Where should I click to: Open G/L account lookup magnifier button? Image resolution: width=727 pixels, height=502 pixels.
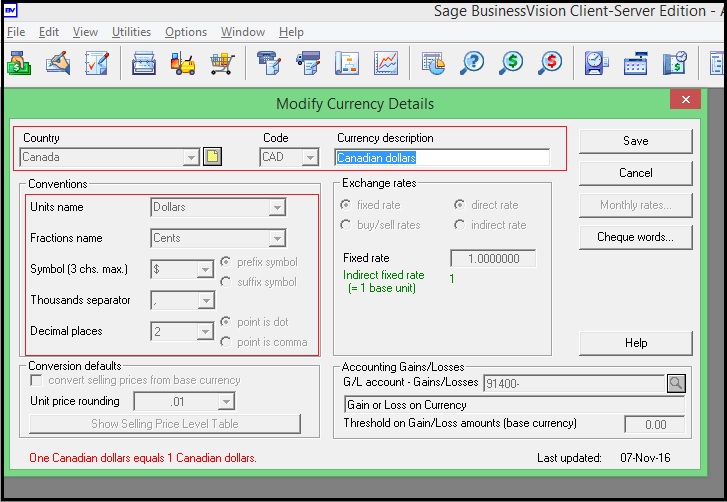(x=676, y=382)
